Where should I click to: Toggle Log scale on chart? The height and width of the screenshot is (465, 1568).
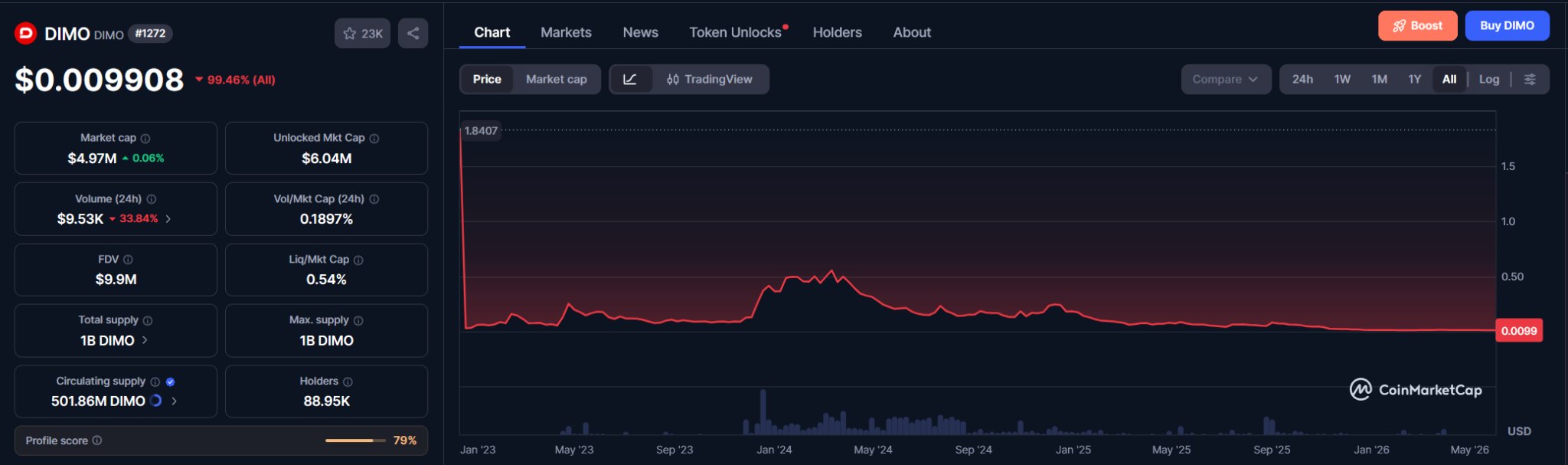(x=1489, y=79)
